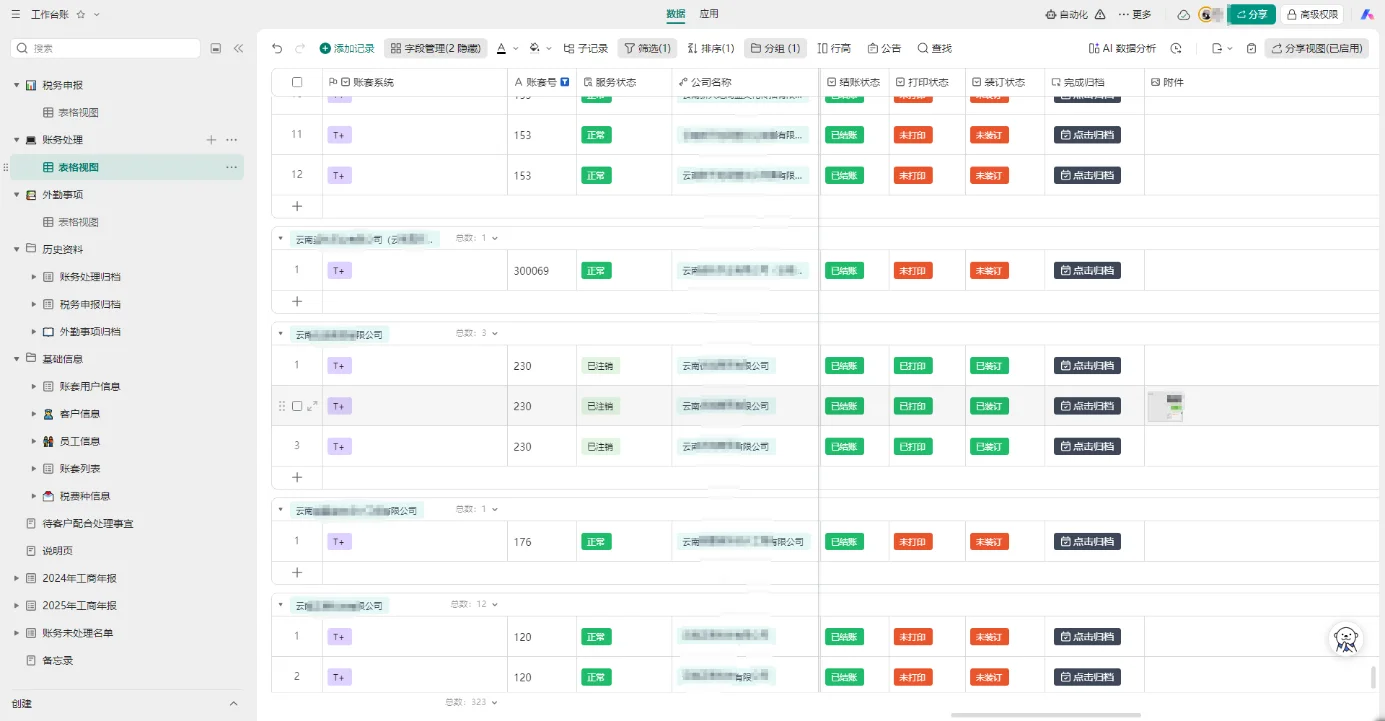The width and height of the screenshot is (1385, 721).
Task: Click the horizontal scrollbar at the table bottom
Action: pyautogui.click(x=1045, y=715)
